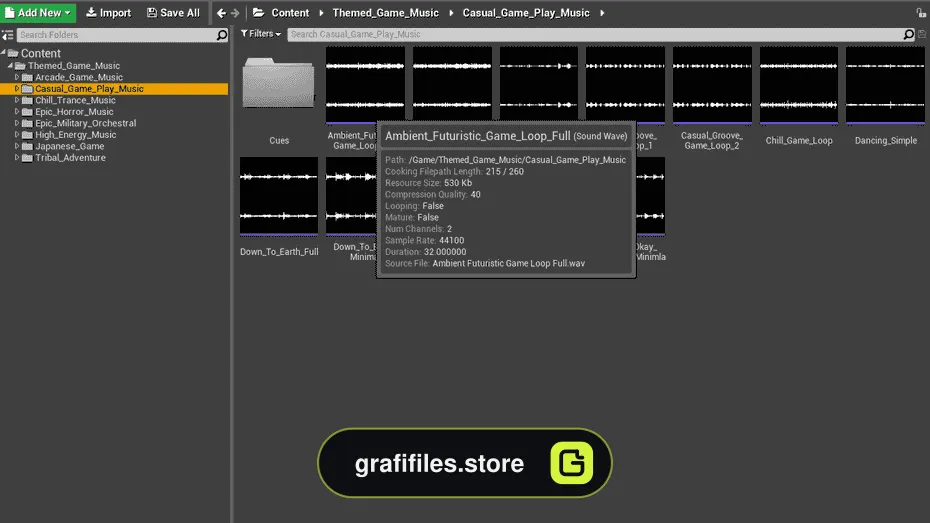Viewport: 930px width, 523px height.
Task: Click the Import button
Action: (x=109, y=12)
